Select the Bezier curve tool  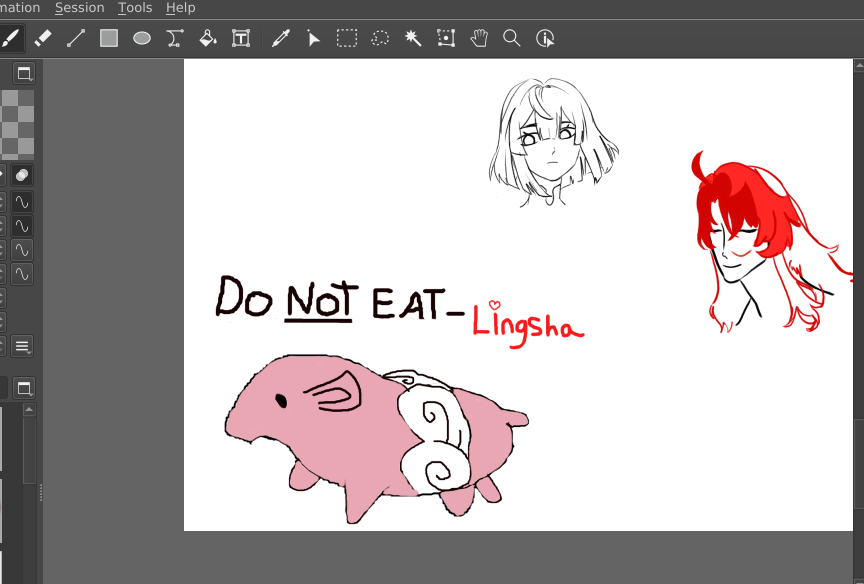click(175, 39)
